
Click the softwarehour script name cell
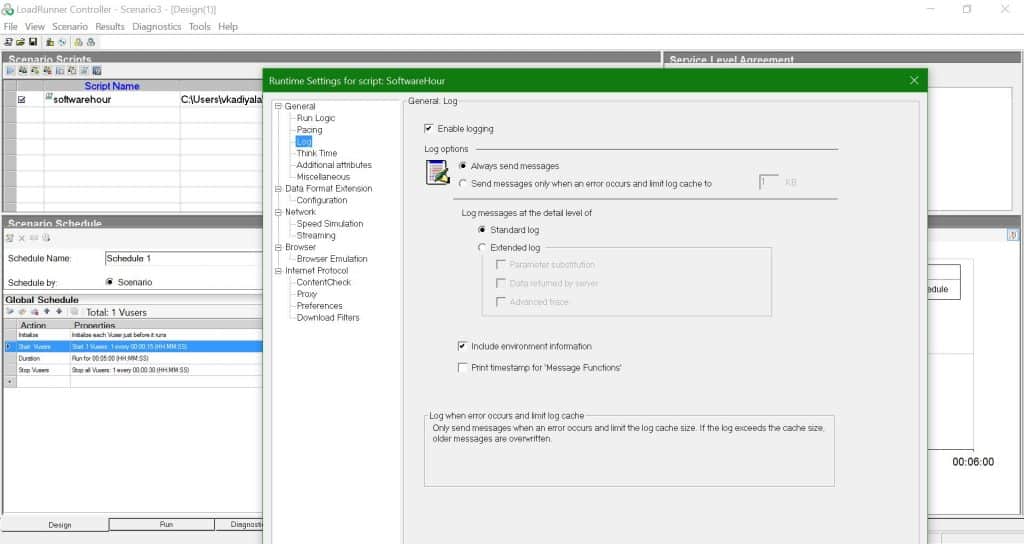tap(112, 99)
